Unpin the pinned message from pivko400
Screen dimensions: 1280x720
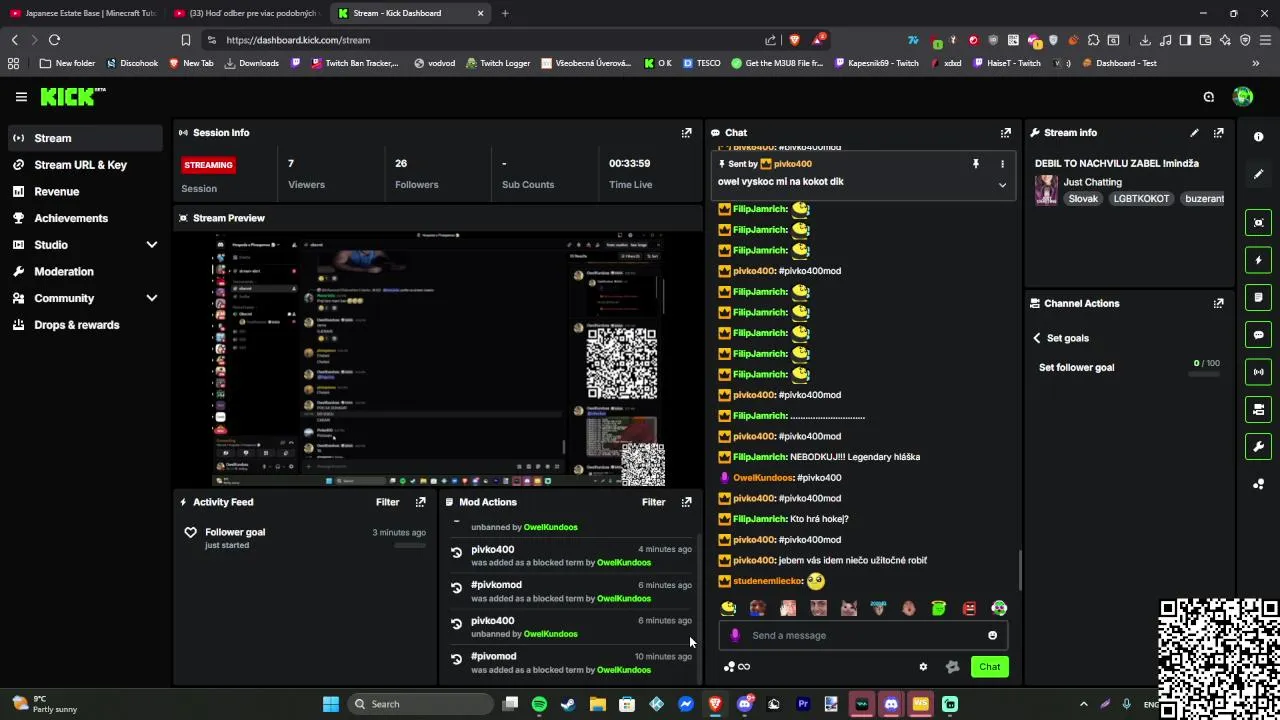pyautogui.click(x=976, y=164)
